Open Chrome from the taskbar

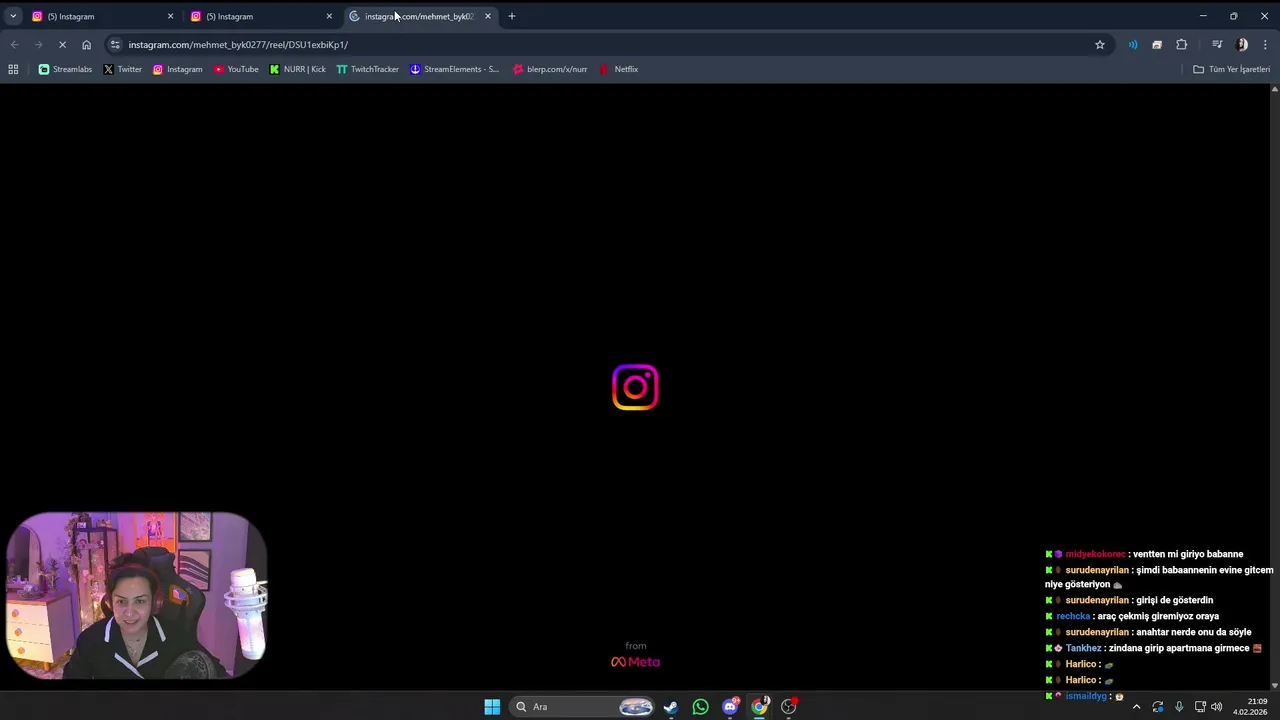click(x=759, y=707)
